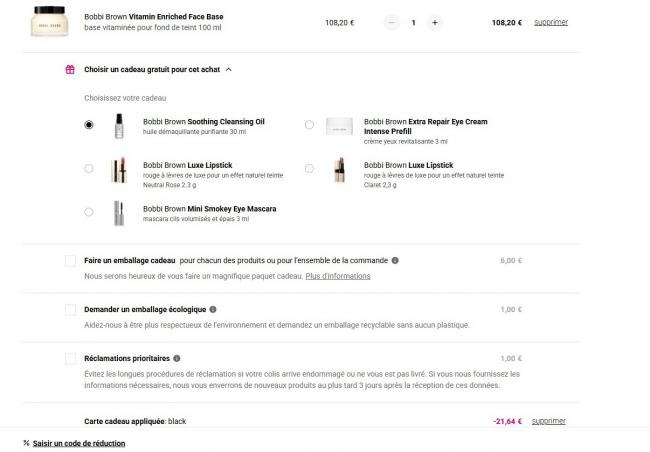The image size is (650, 452).
Task: Increase quantity with the plus button
Action: pyautogui.click(x=434, y=22)
